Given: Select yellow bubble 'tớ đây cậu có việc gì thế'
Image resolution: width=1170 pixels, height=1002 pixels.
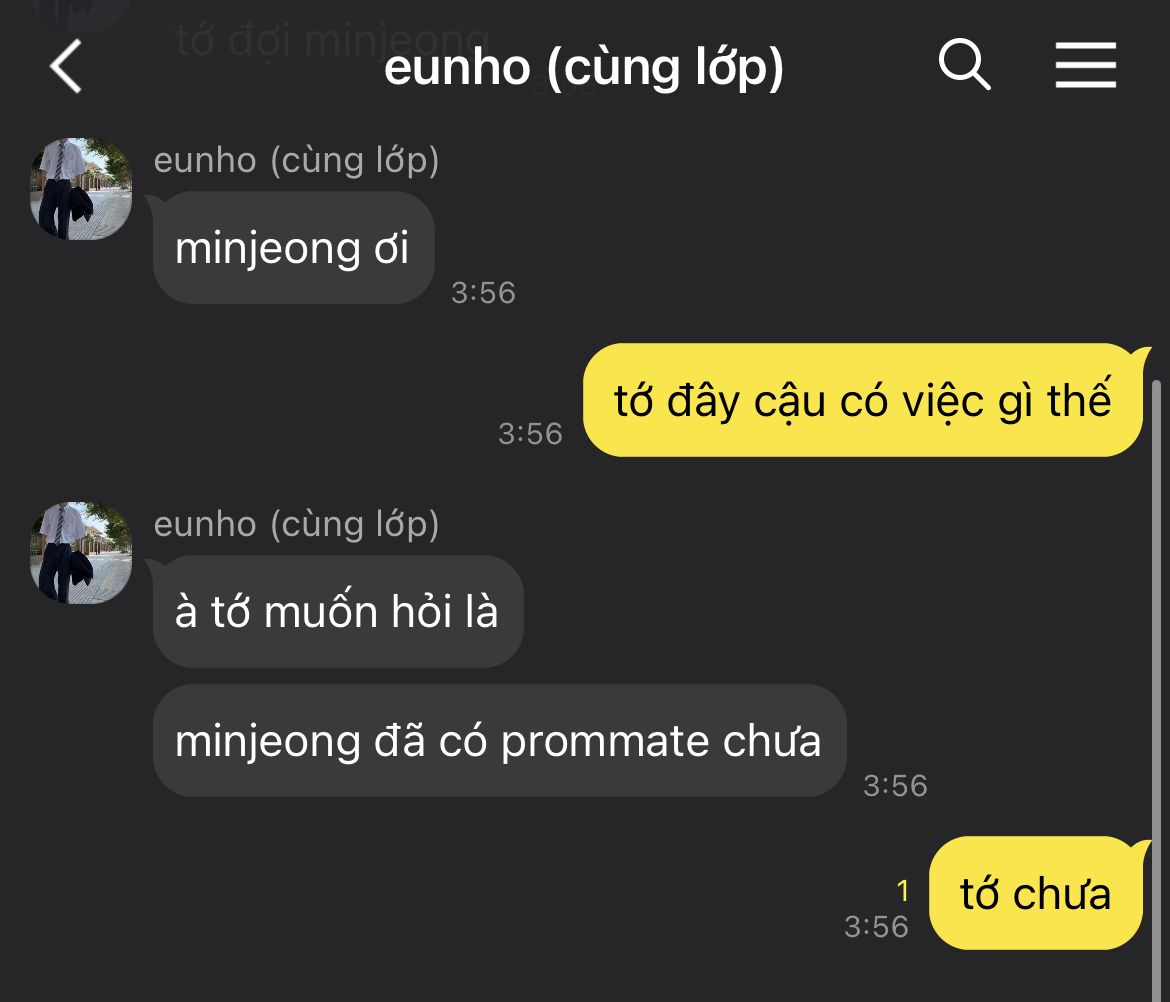Looking at the screenshot, I should [863, 400].
